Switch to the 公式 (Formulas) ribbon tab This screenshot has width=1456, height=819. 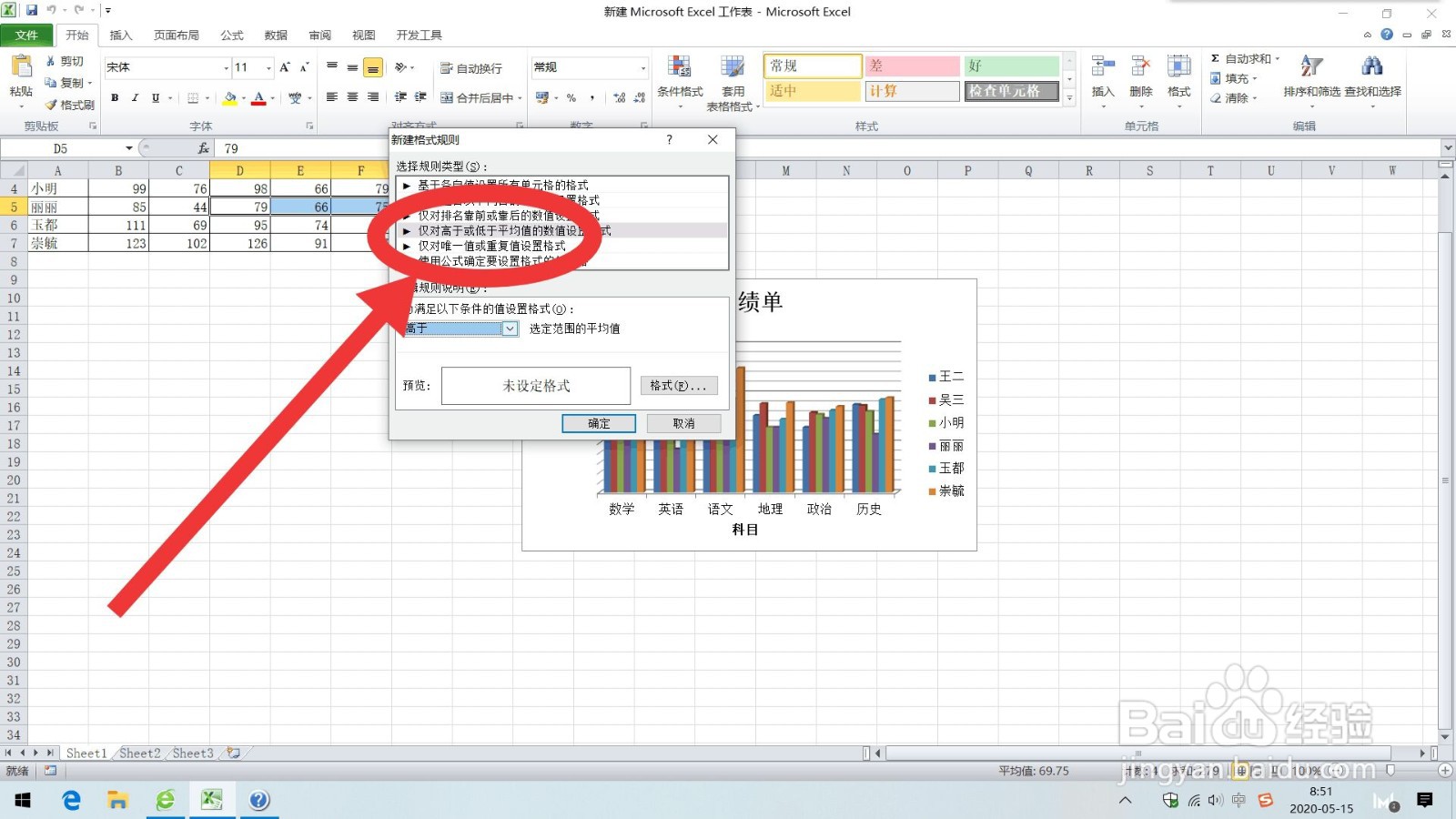(x=232, y=35)
